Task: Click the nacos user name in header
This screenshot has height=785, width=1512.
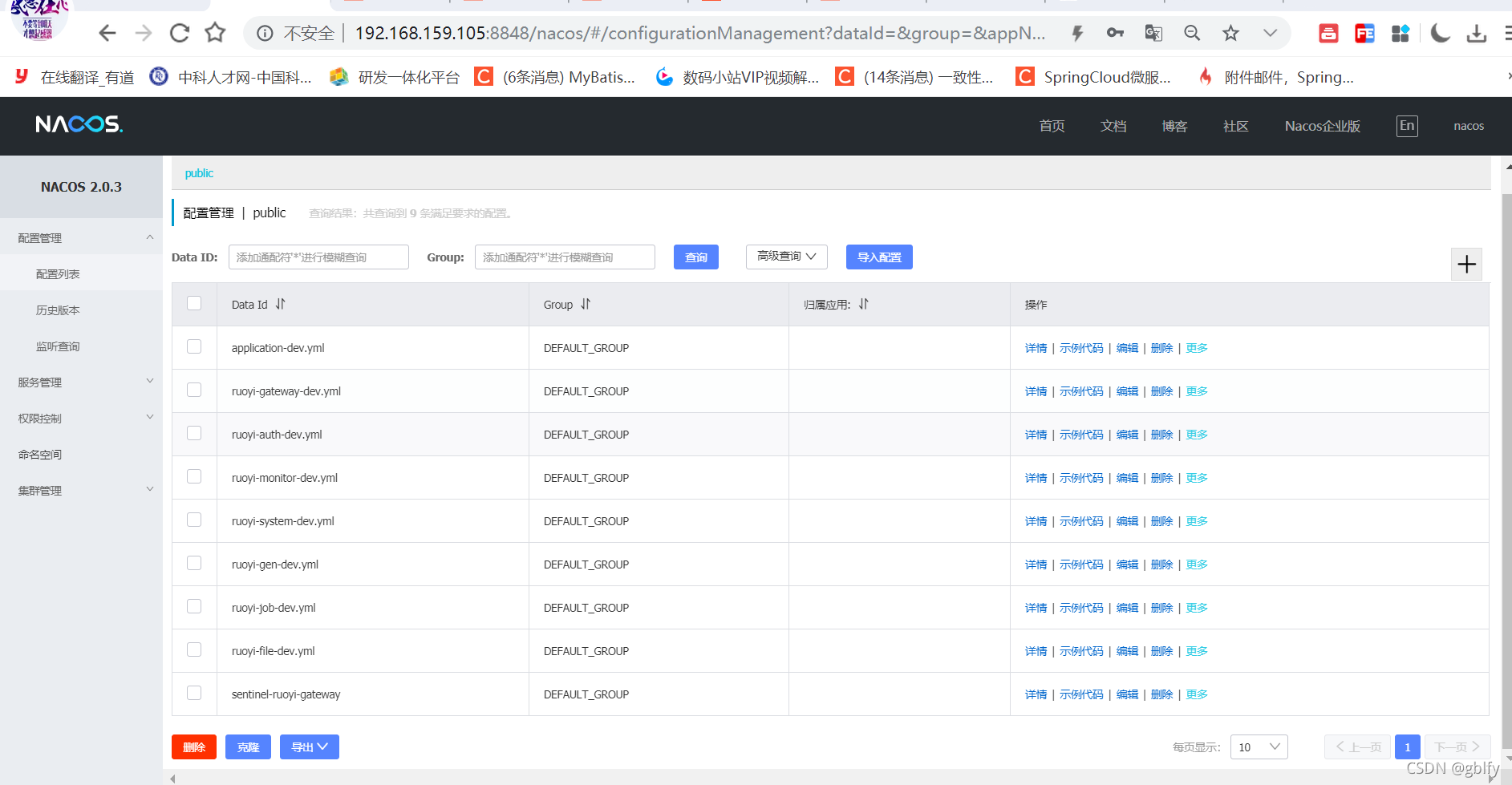Action: (x=1469, y=126)
